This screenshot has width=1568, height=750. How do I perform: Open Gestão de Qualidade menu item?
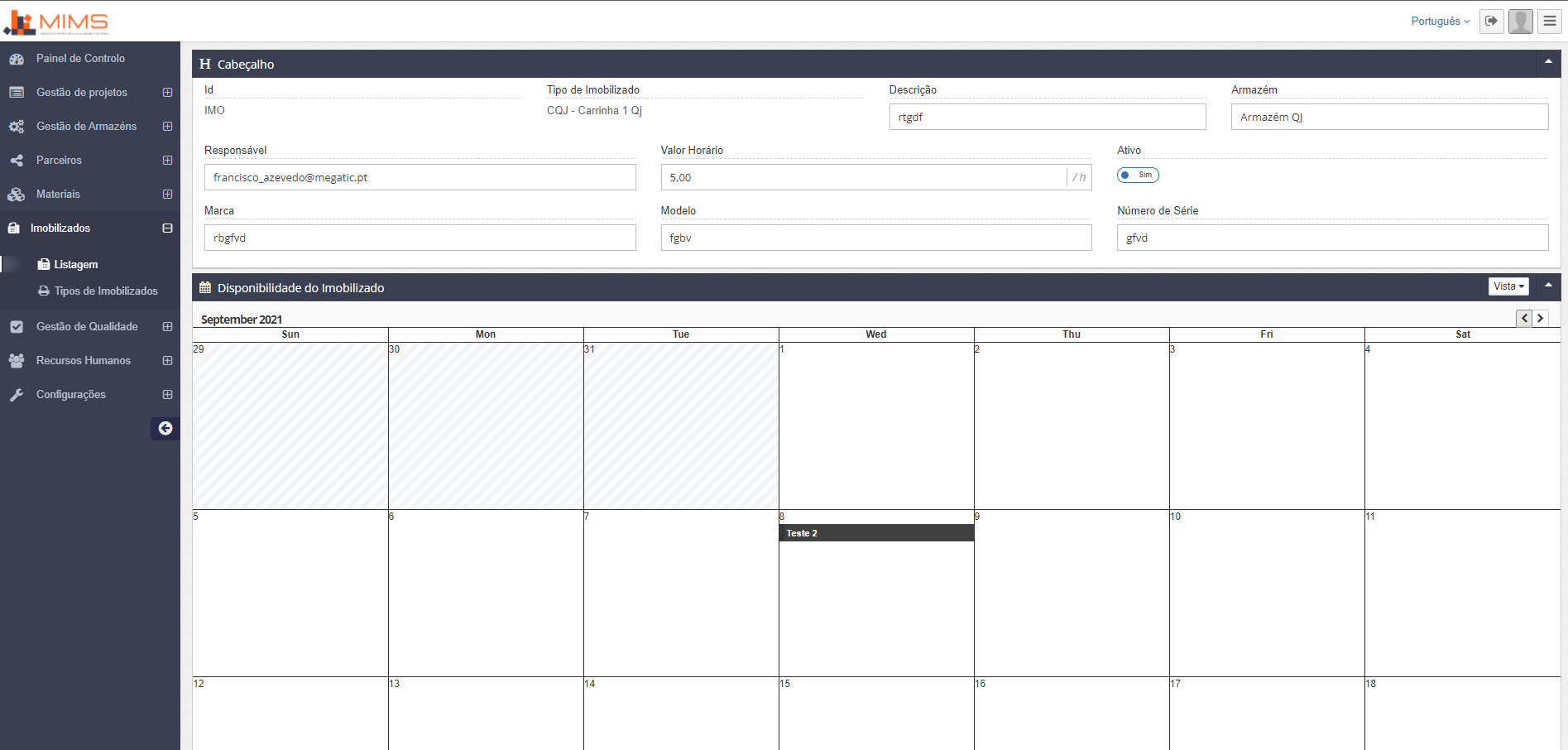pyautogui.click(x=90, y=327)
